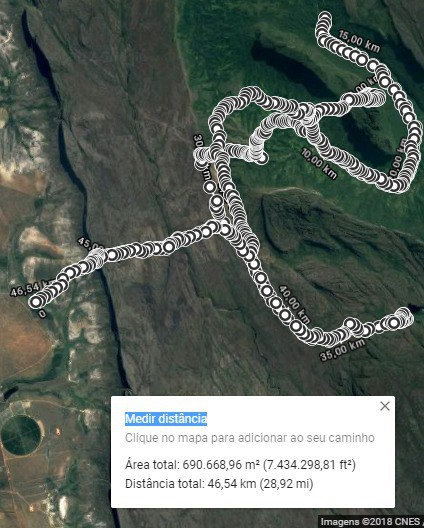
Task: Select the path waypoint directly below the 15,00 km label
Action: pos(361,60)
